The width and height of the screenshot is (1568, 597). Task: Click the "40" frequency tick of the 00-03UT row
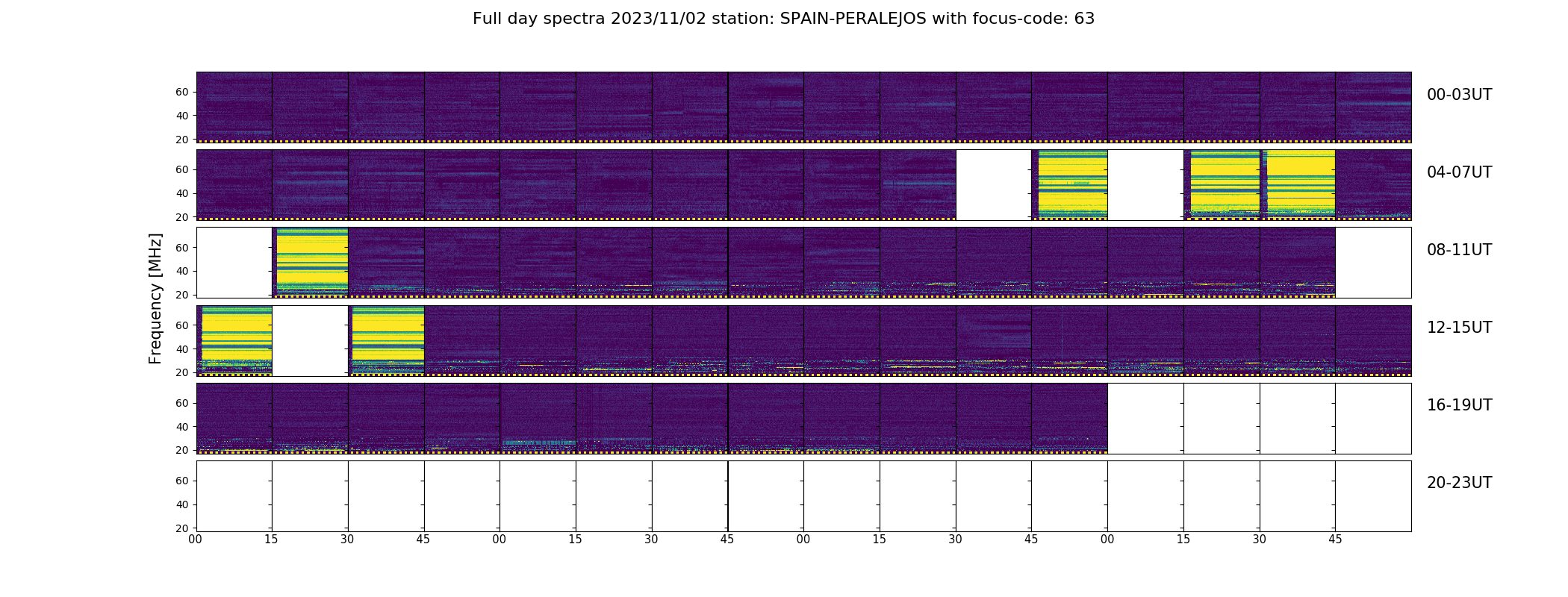point(182,116)
